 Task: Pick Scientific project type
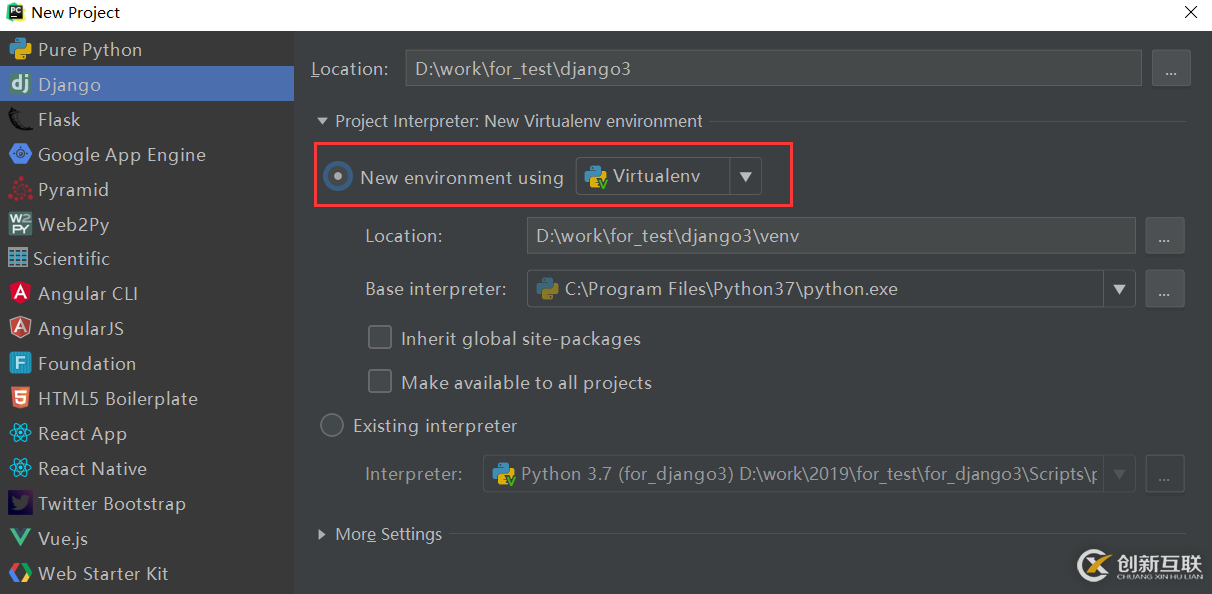coord(147,258)
